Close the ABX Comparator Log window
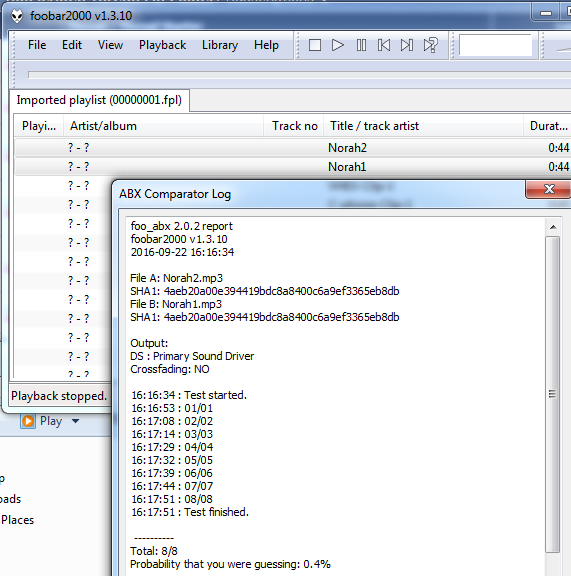 549,189
